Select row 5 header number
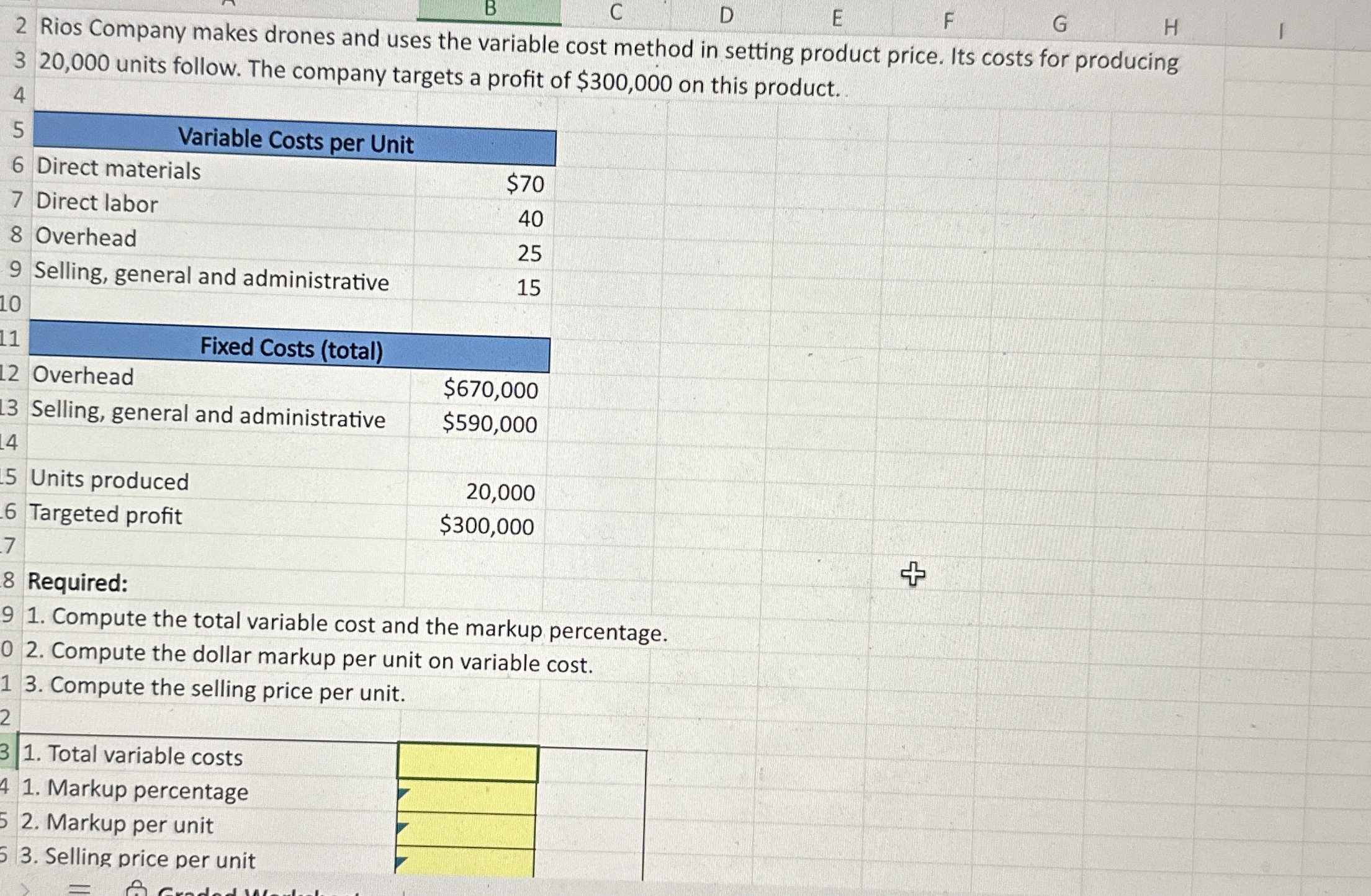Viewport: 1371px width, 896px height. [18, 130]
